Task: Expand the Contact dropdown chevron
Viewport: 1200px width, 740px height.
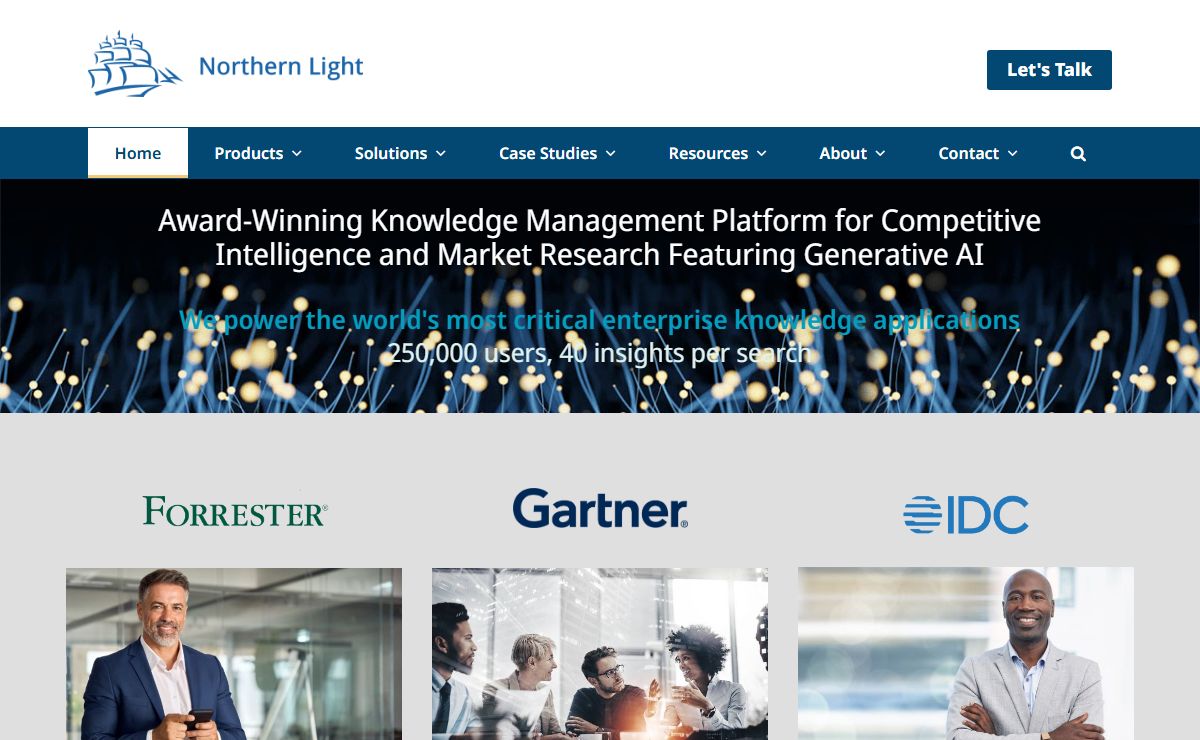Action: (x=1012, y=153)
